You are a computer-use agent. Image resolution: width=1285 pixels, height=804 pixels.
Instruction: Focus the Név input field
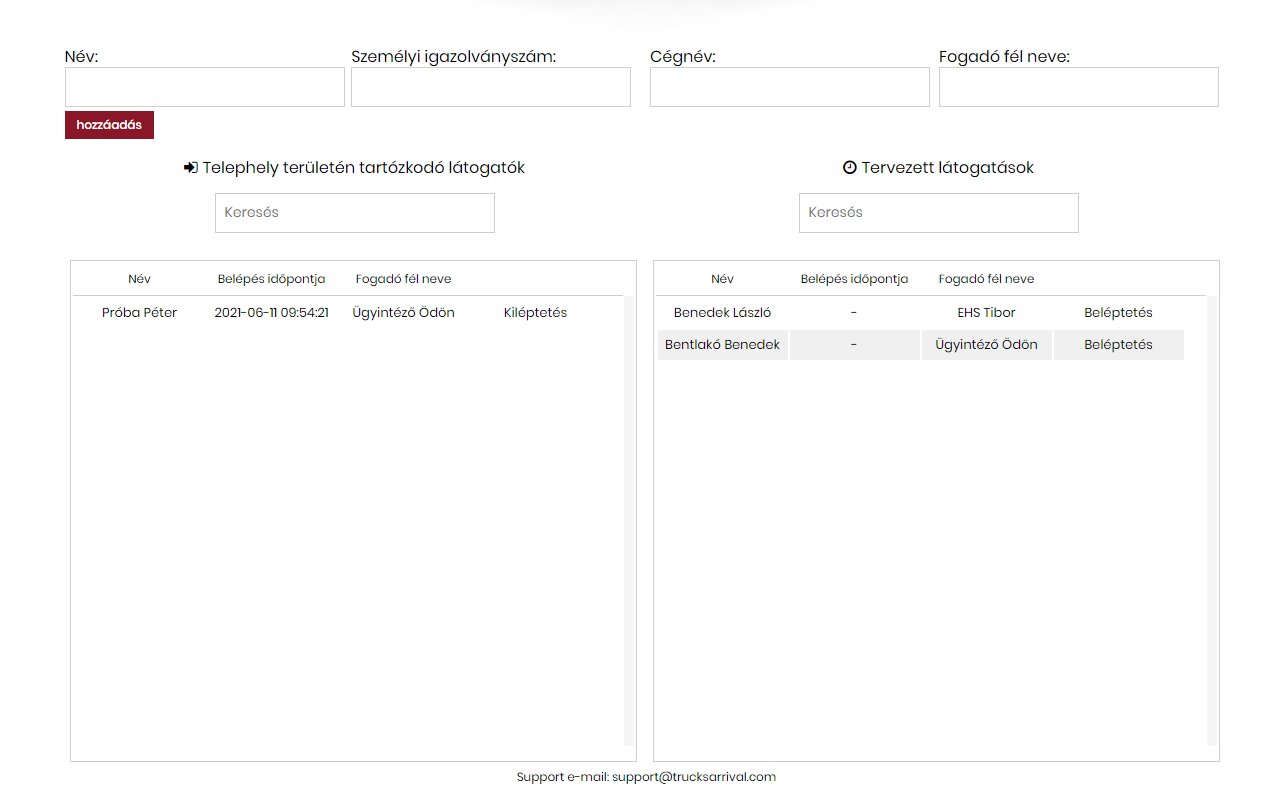[205, 87]
